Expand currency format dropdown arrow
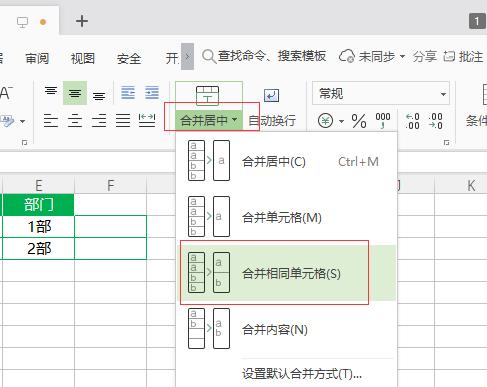 341,121
